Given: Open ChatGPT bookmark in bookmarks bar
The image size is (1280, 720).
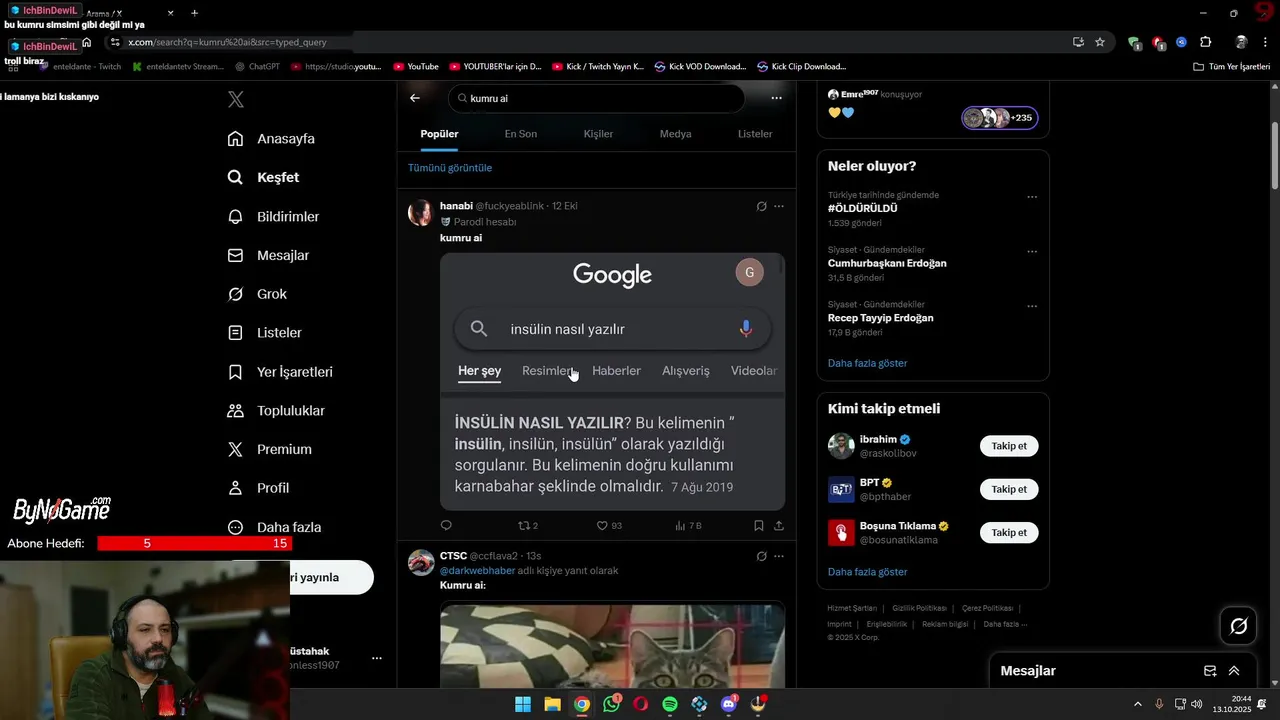Looking at the screenshot, I should coord(257,66).
